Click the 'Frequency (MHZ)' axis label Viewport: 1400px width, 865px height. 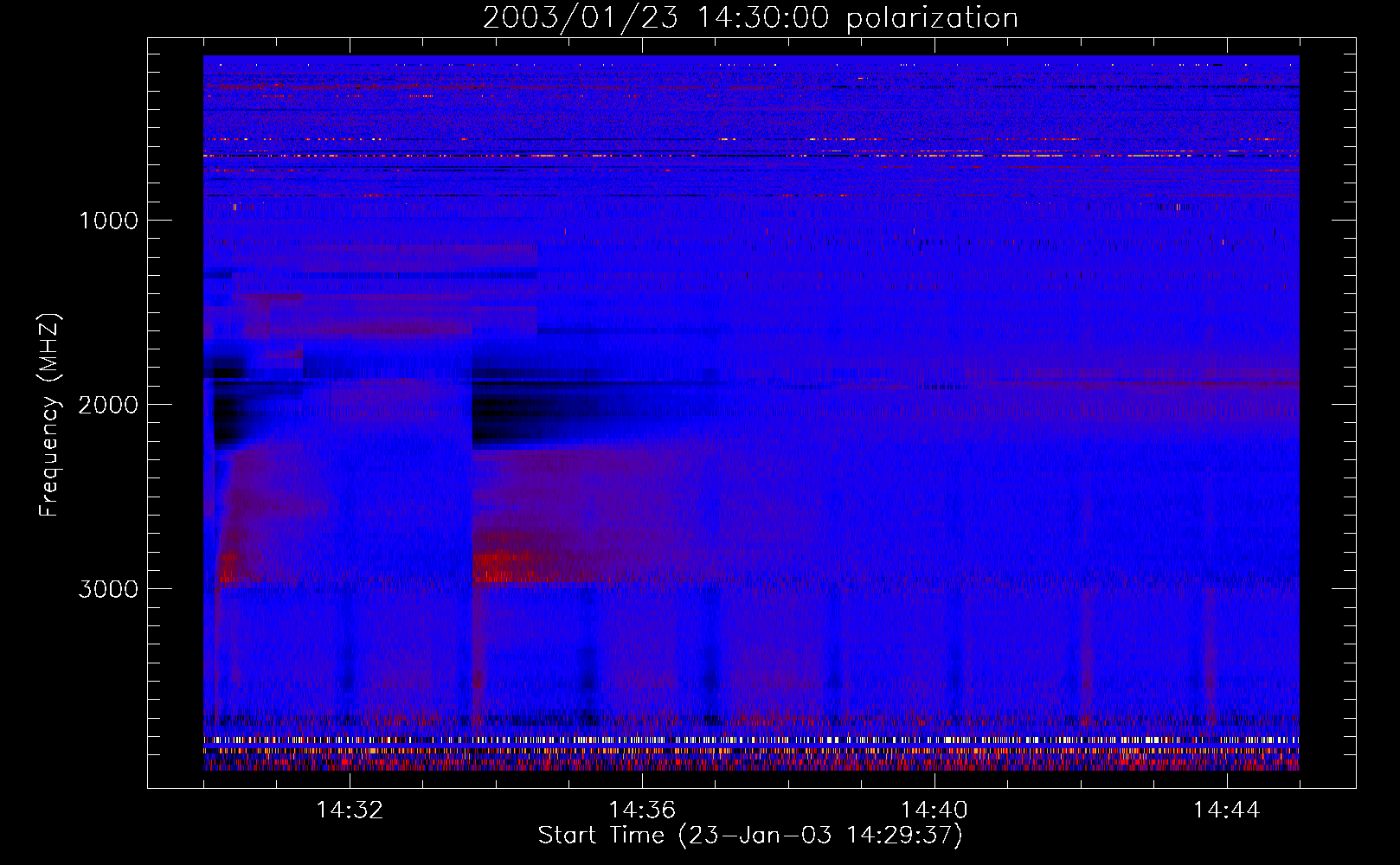[x=49, y=415]
